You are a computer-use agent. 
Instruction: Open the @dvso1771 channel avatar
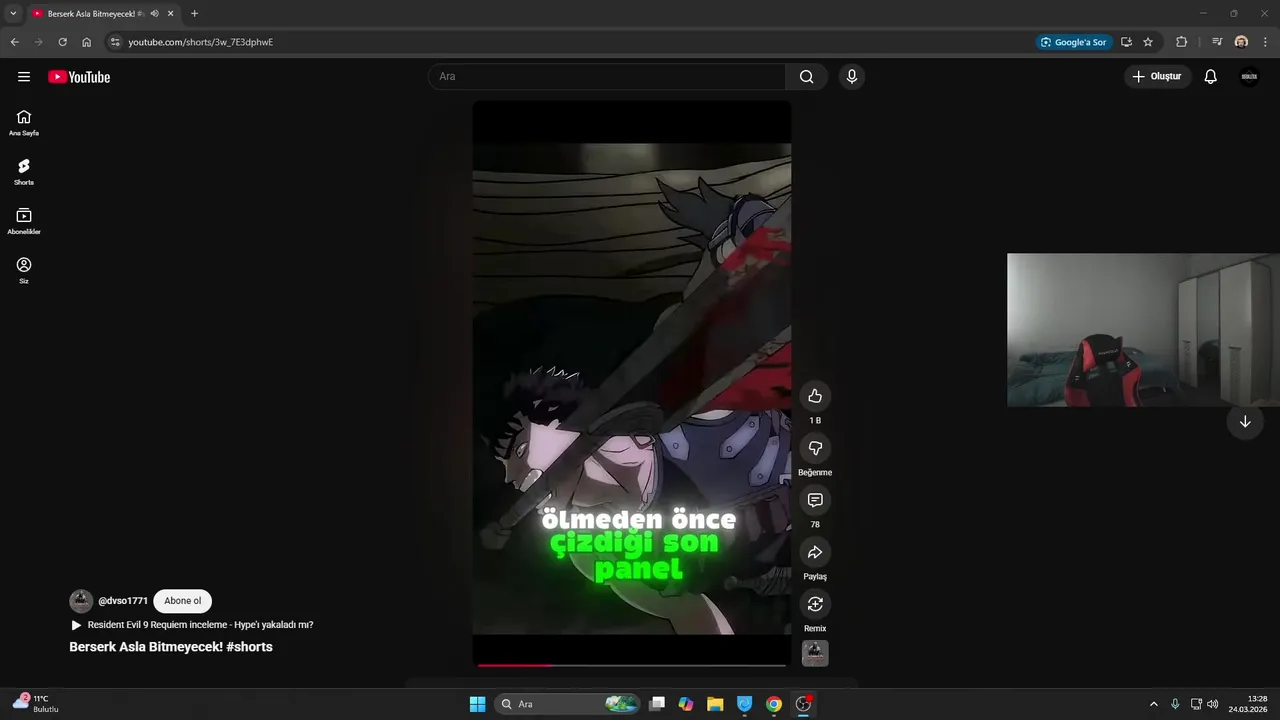[81, 601]
